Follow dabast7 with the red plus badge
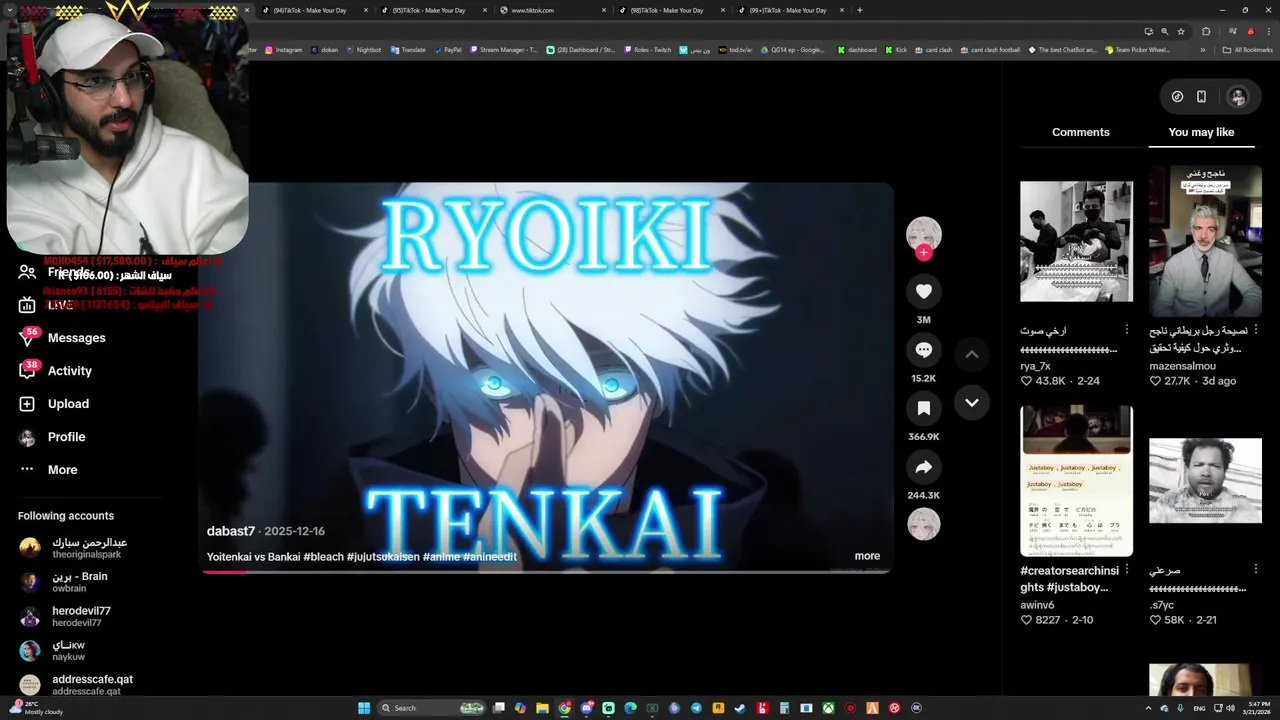The image size is (1280, 720). [x=924, y=253]
